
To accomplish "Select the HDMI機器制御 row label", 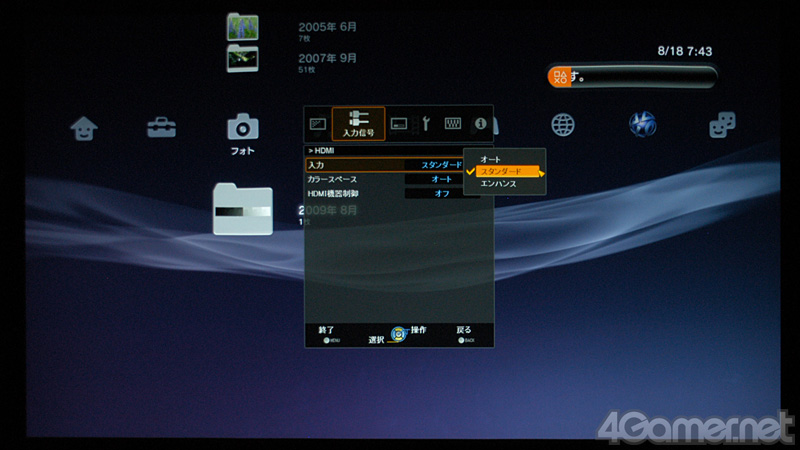I will tap(333, 193).
